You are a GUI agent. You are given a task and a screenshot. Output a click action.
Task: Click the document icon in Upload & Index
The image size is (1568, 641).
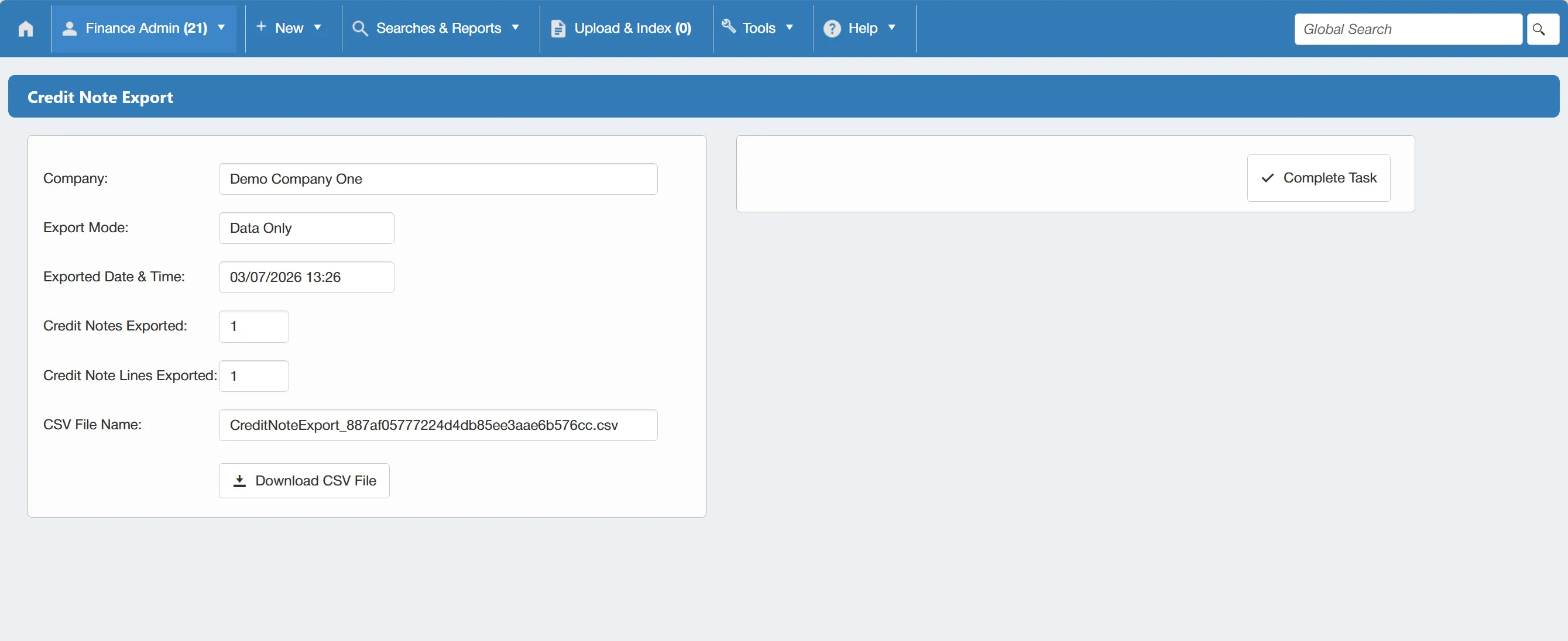coord(558,29)
